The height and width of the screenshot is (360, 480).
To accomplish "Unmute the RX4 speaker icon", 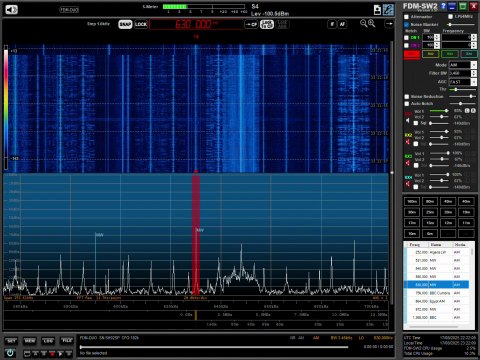I will tap(408, 184).
